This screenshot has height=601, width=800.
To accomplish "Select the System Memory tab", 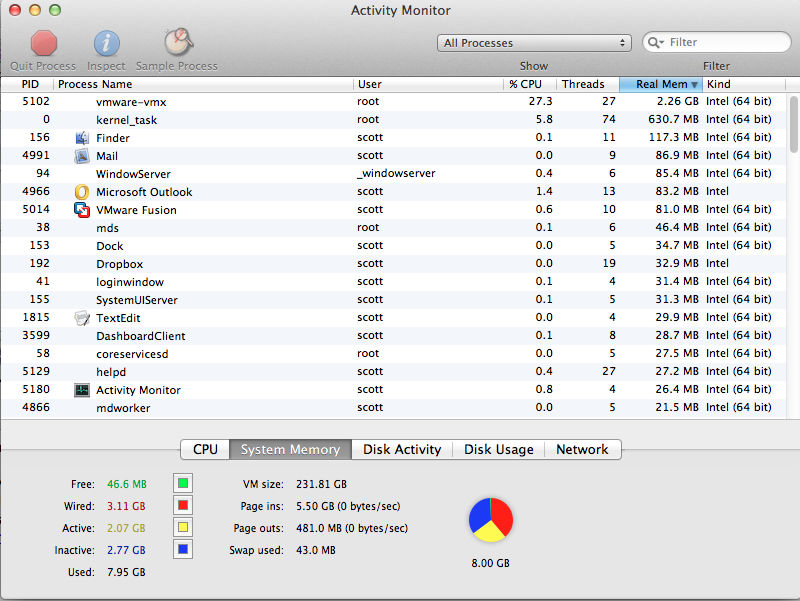I will point(290,449).
